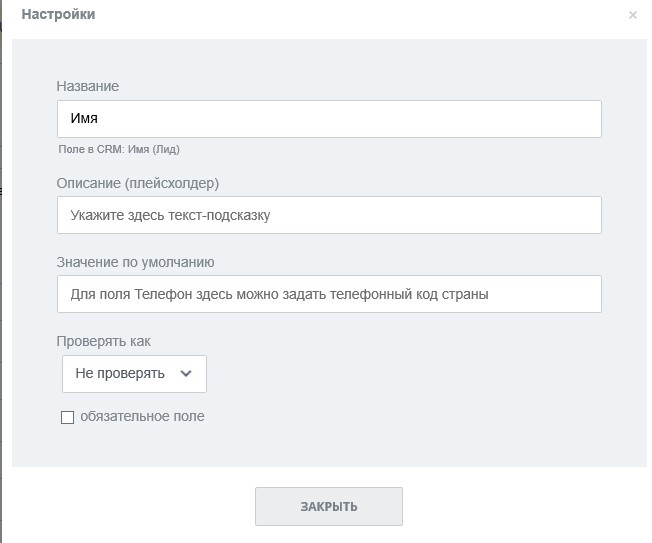
Task: Tick the обязательное поле checkbox
Action: [67, 417]
